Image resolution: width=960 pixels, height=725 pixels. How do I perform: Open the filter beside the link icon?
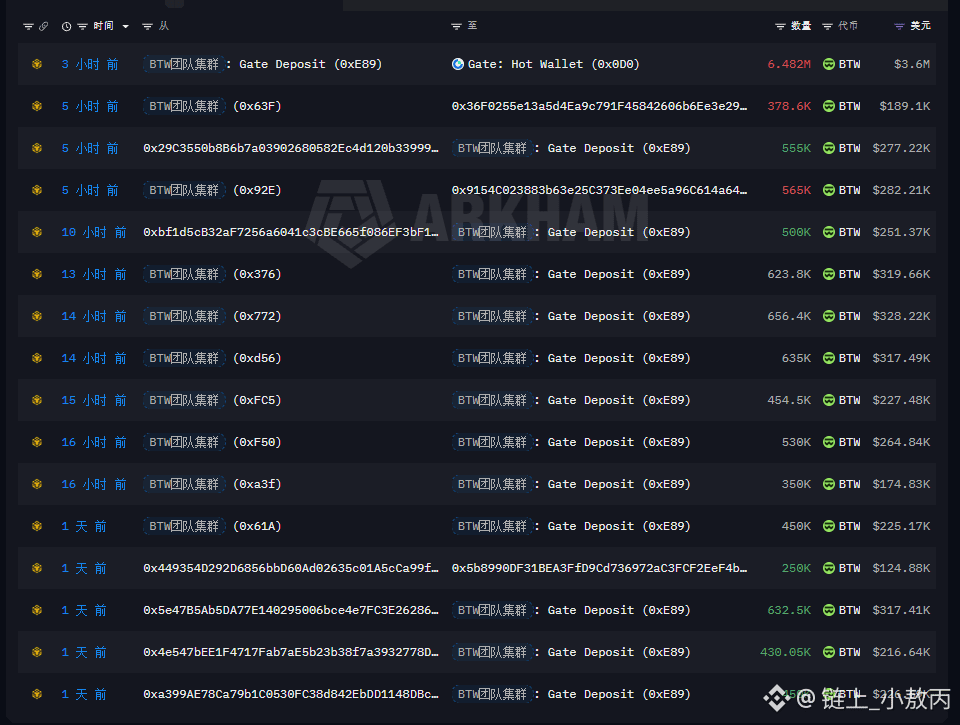pyautogui.click(x=28, y=26)
